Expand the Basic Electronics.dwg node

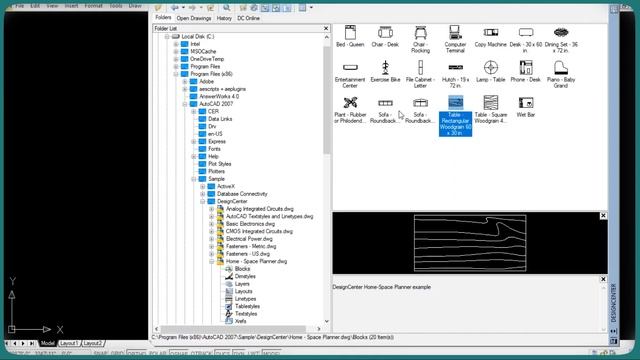click(x=211, y=224)
